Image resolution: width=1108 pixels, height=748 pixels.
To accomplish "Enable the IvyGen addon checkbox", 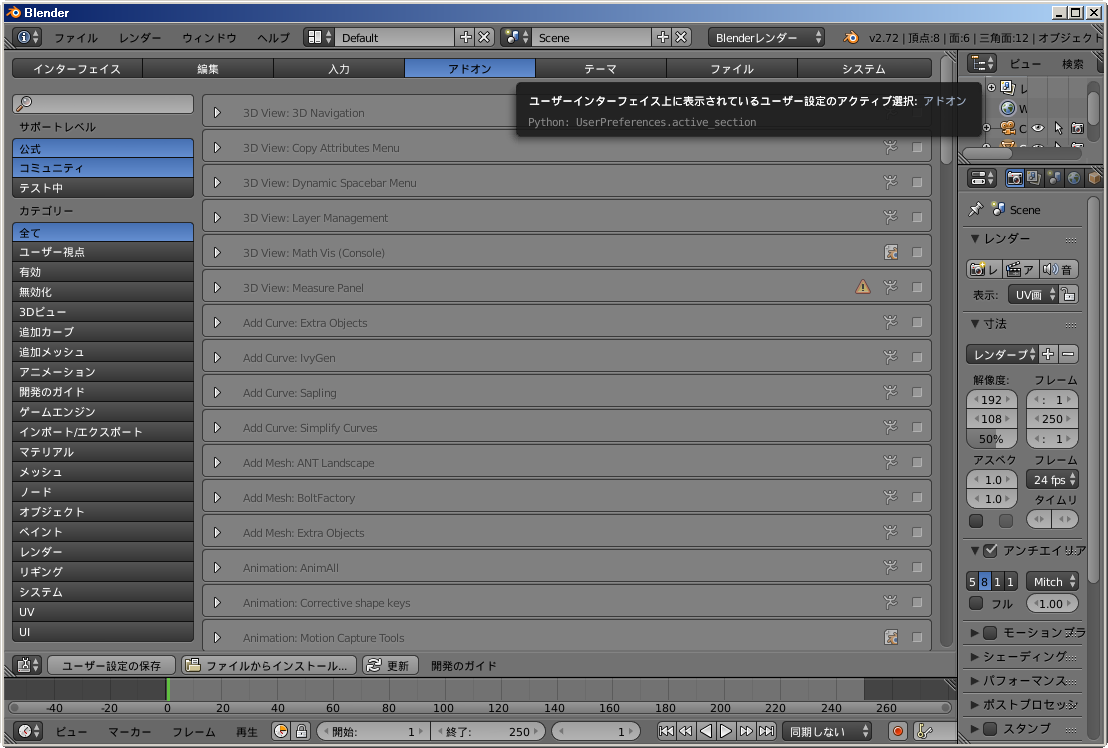I will pos(917,357).
